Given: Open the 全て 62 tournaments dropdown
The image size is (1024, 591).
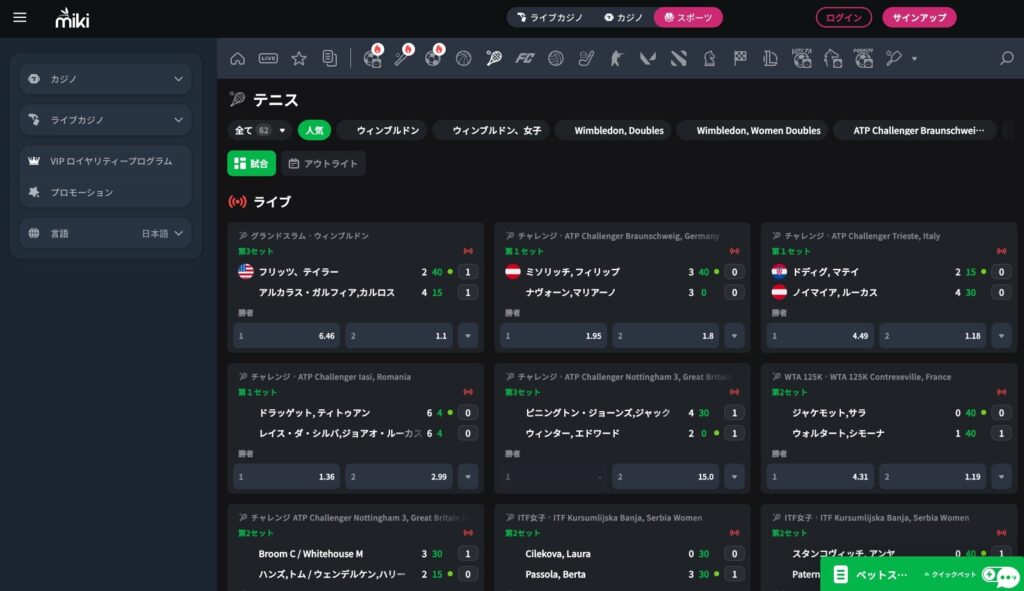Looking at the screenshot, I should point(260,131).
